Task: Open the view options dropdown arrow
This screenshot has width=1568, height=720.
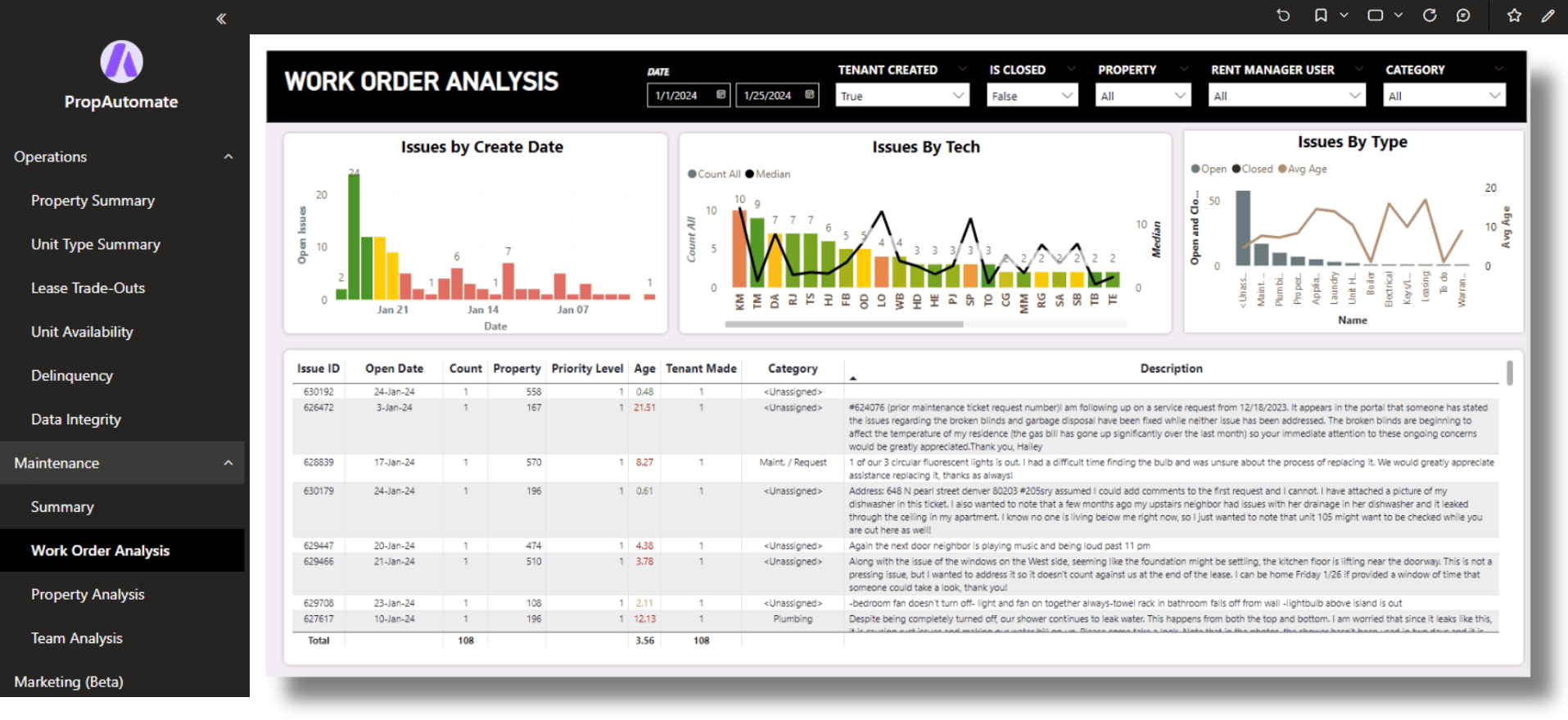Action: click(1399, 15)
